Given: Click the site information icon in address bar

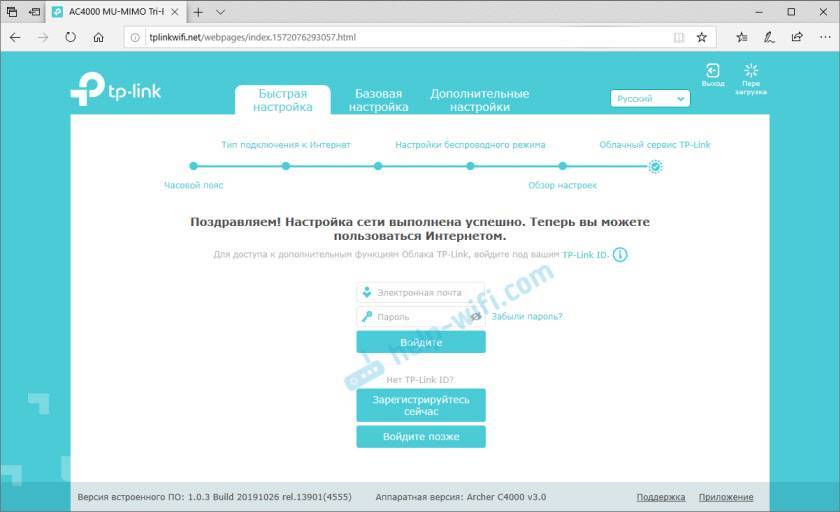Looking at the screenshot, I should 135,37.
